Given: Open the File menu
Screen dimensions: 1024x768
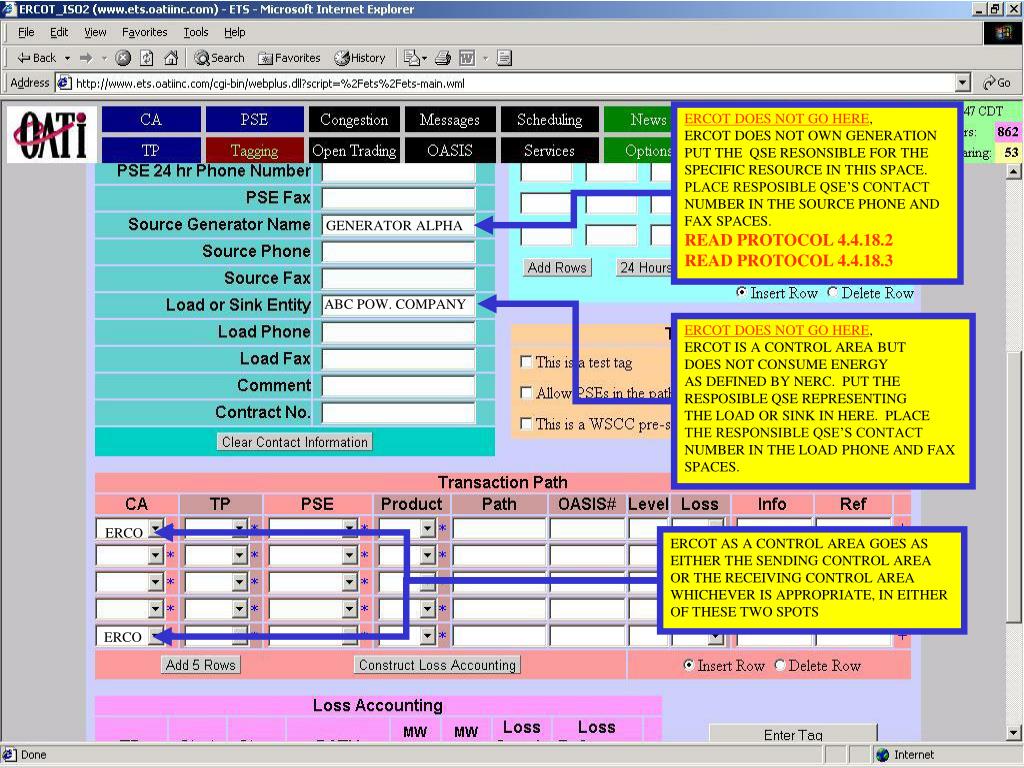Looking at the screenshot, I should point(26,32).
